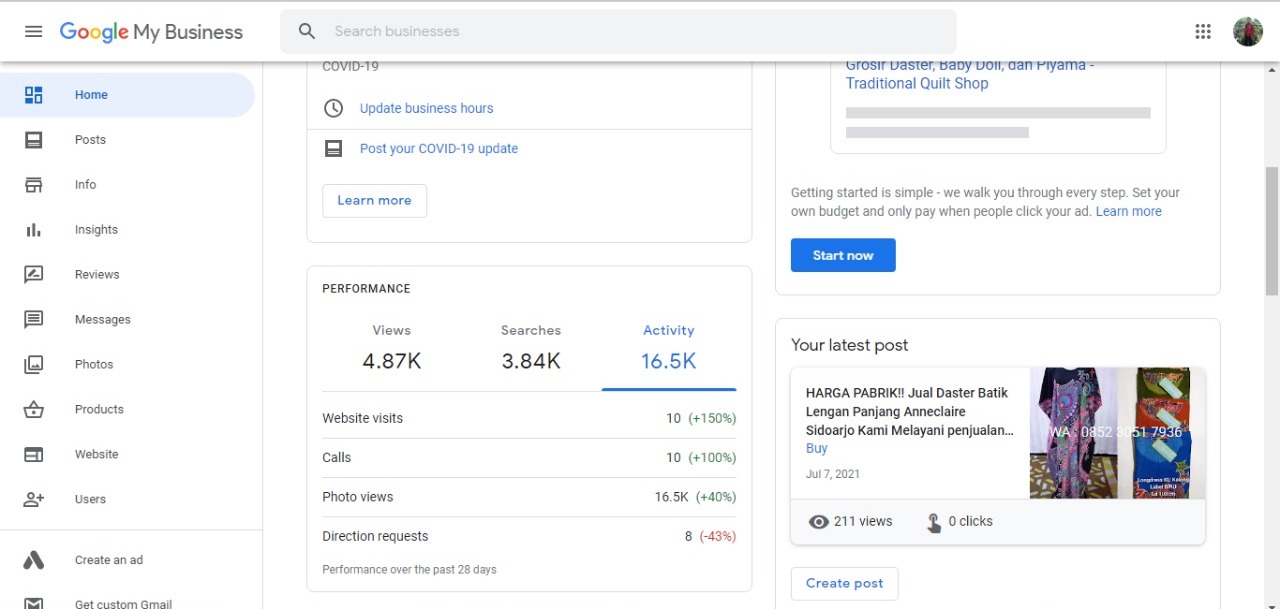This screenshot has width=1280, height=609.
Task: Click the 0 clicks count
Action: [971, 521]
